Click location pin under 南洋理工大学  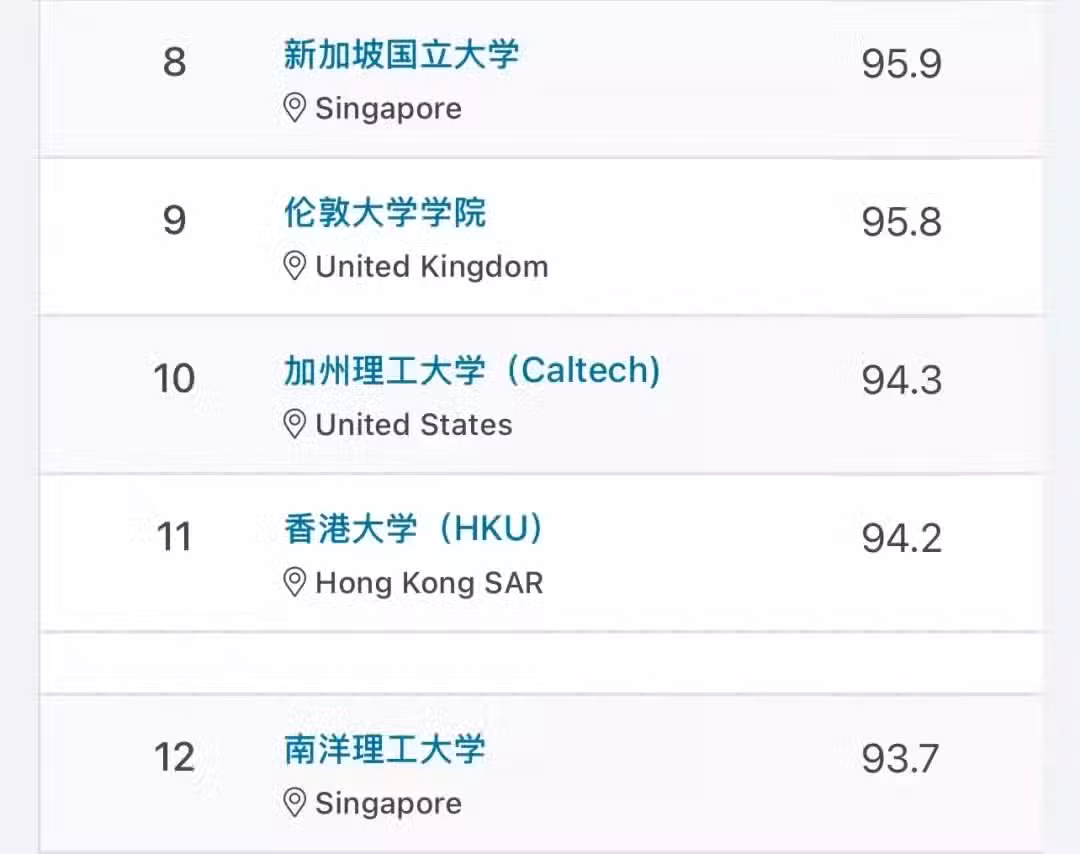click(x=295, y=803)
